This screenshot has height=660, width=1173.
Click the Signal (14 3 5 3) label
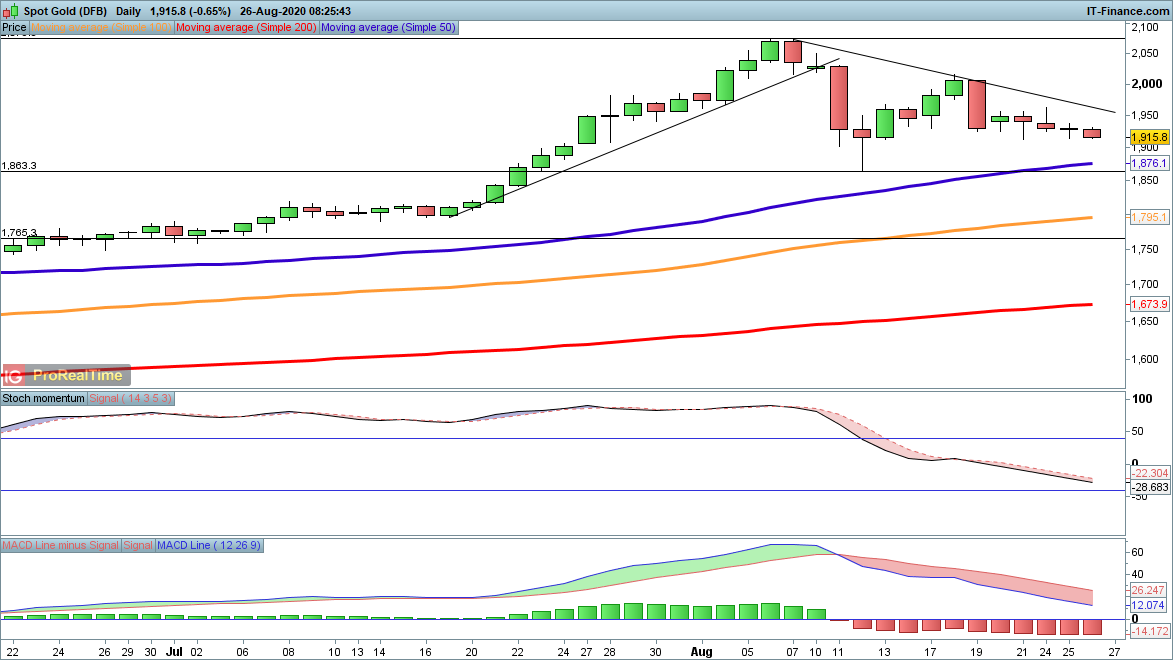tap(132, 398)
